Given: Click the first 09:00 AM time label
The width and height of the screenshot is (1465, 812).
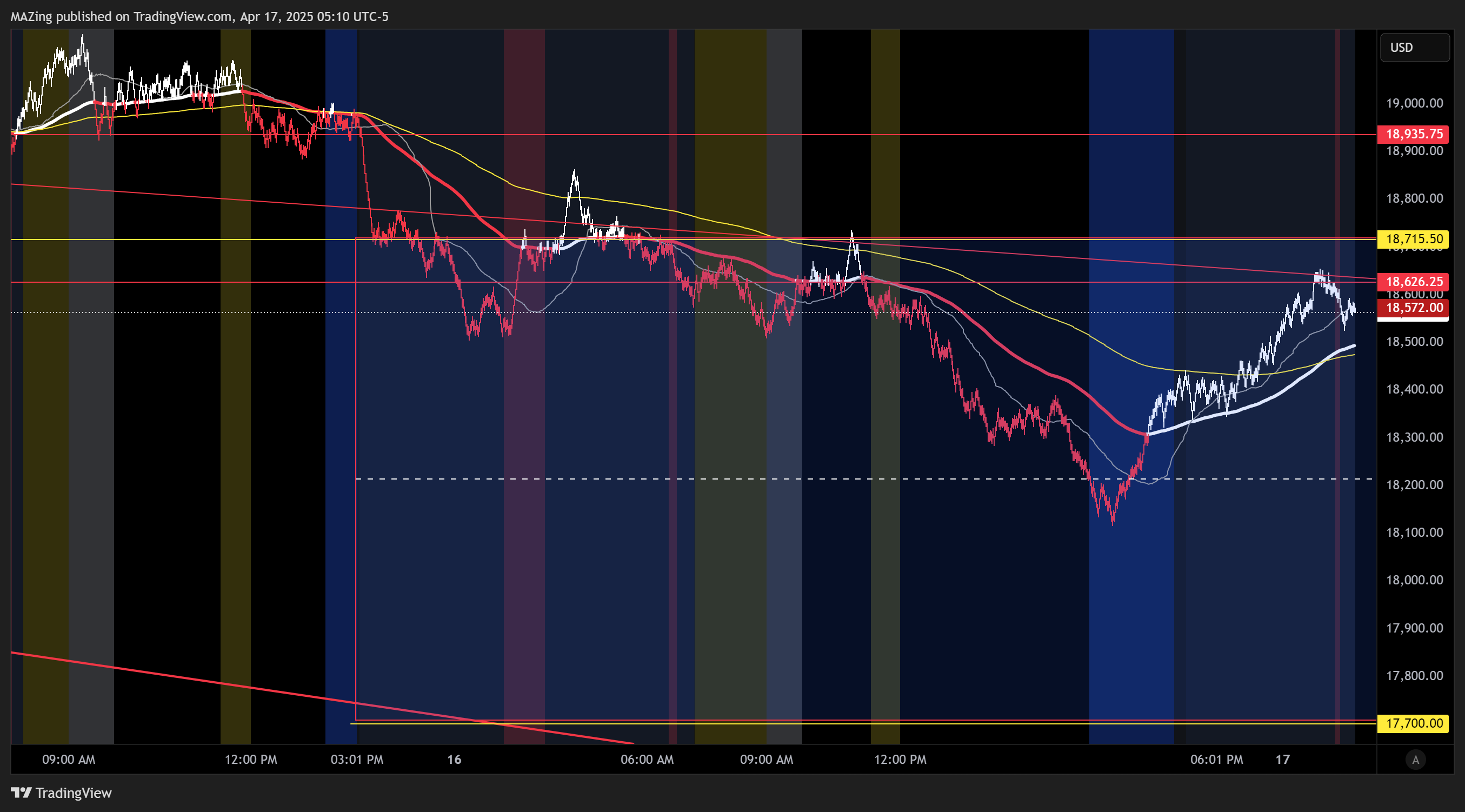Looking at the screenshot, I should pos(69,760).
